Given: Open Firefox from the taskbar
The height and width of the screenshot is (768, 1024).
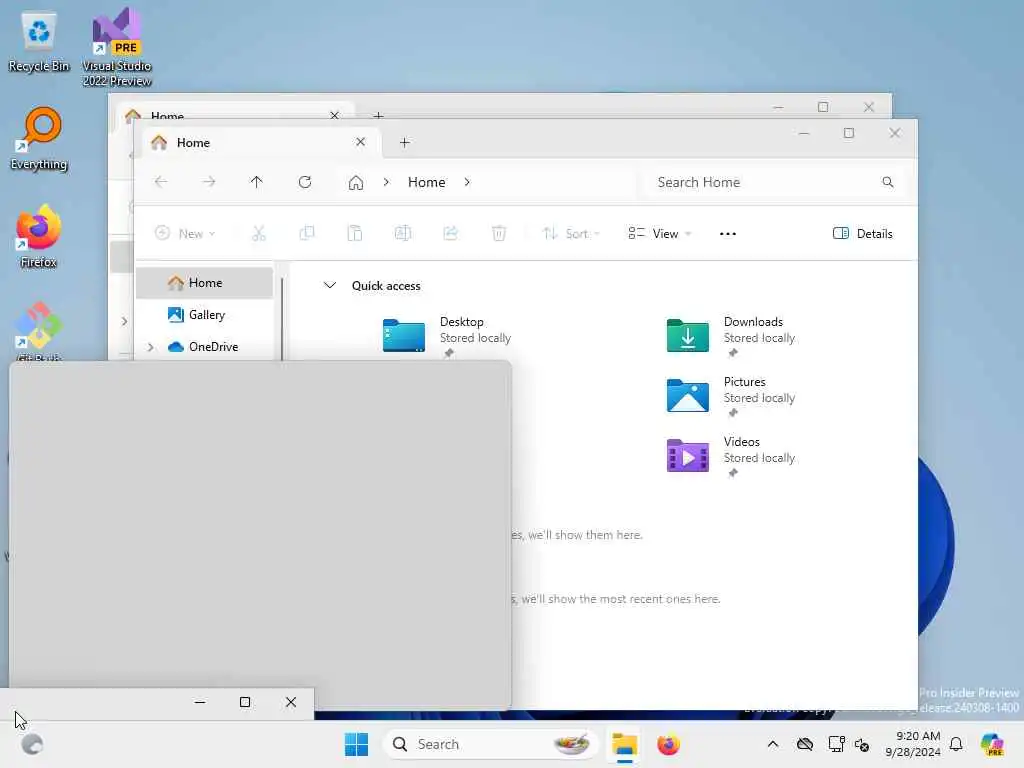Looking at the screenshot, I should pyautogui.click(x=668, y=744).
